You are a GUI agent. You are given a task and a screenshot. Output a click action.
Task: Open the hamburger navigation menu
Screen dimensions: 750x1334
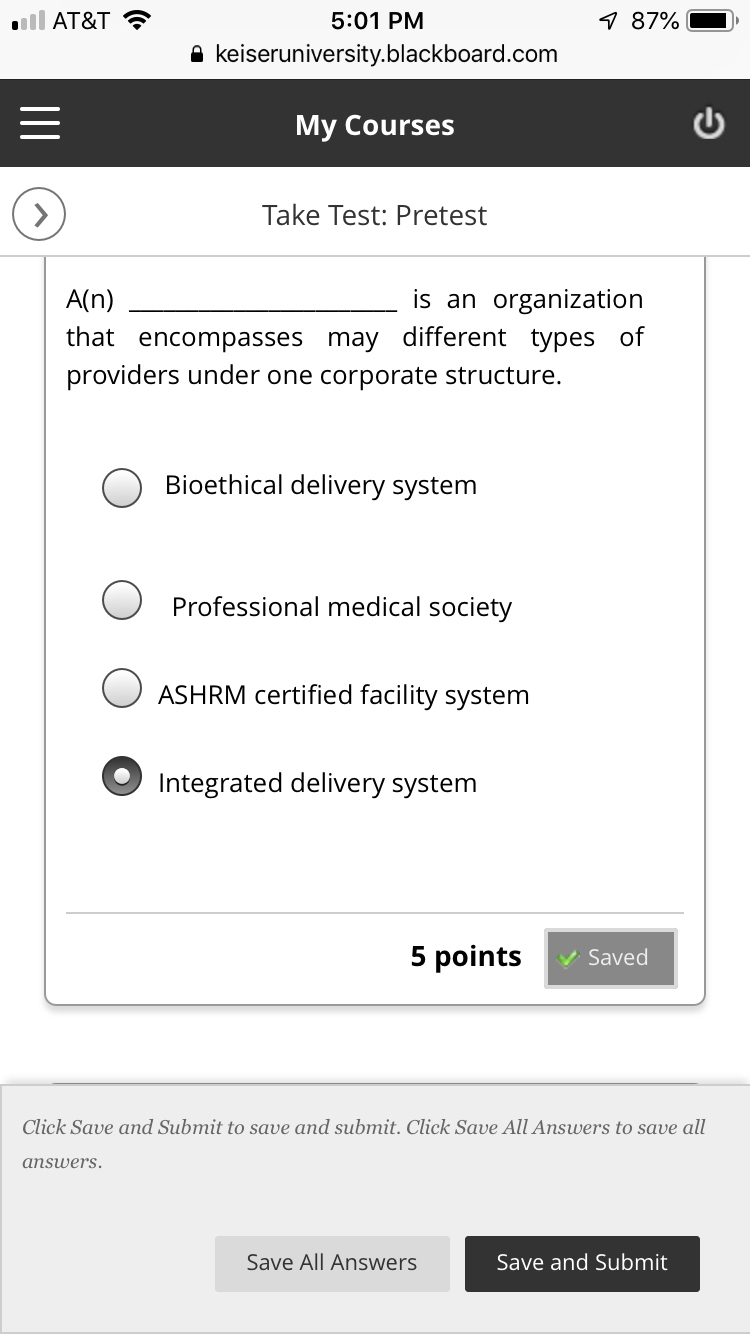[40, 125]
